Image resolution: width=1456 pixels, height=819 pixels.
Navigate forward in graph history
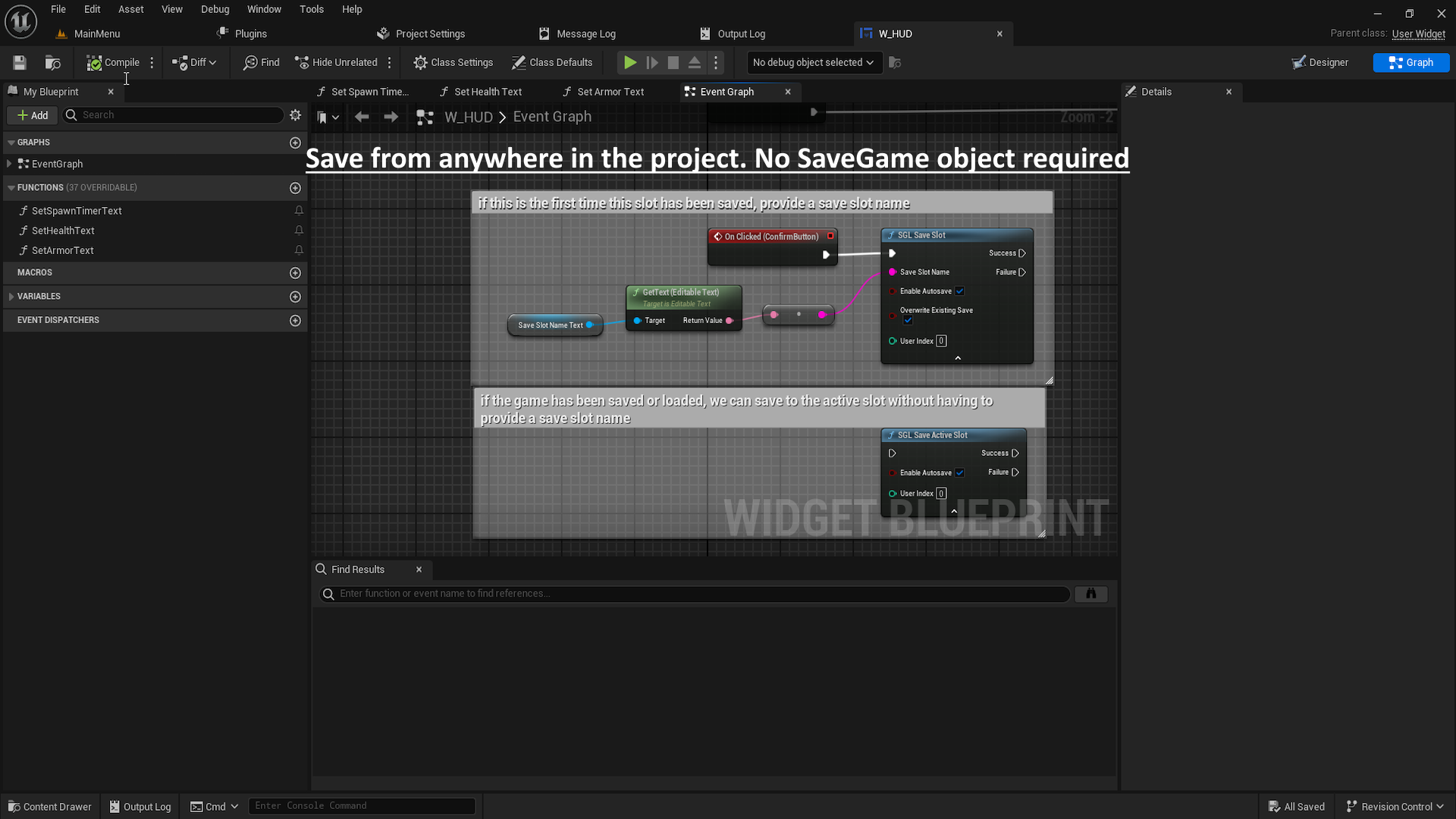click(391, 117)
